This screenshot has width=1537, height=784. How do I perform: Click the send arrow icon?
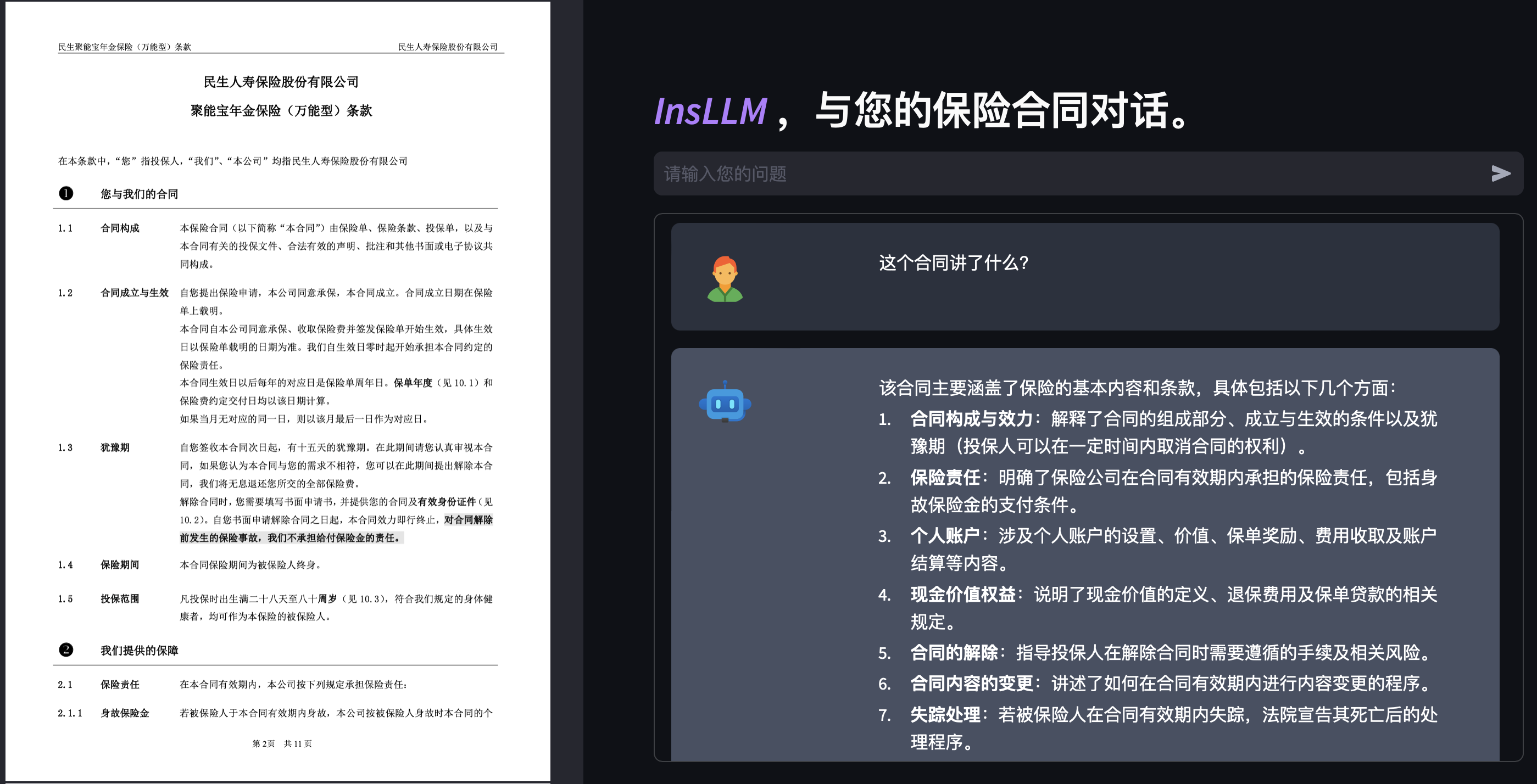[1501, 173]
